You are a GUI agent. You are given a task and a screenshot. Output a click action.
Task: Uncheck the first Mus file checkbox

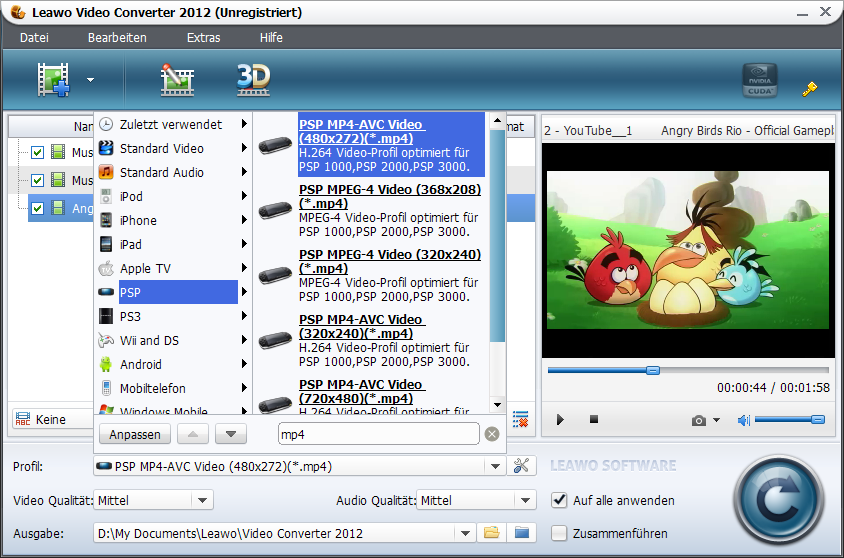[x=37, y=152]
